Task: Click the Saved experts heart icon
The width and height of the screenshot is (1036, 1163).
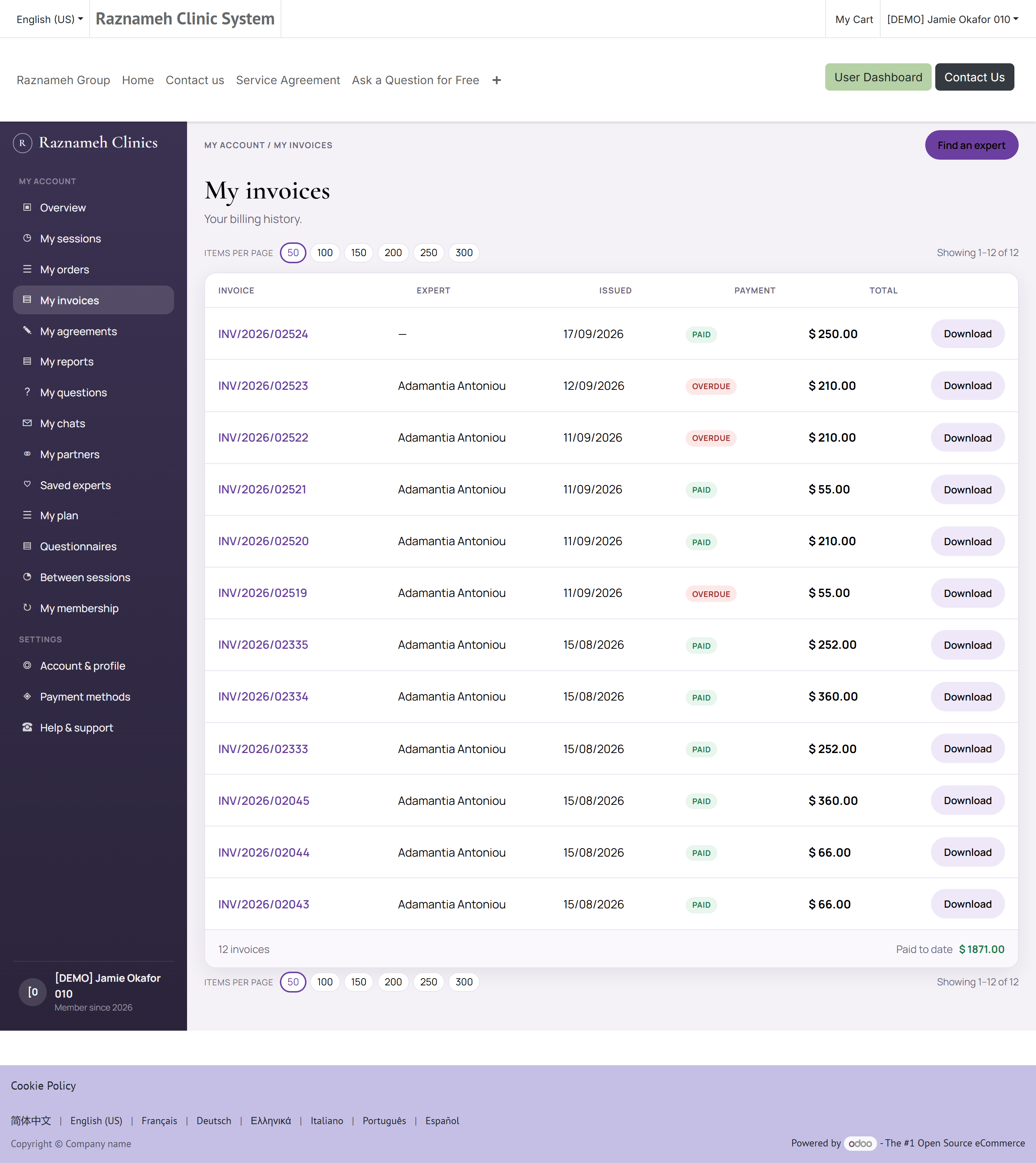Action: [x=27, y=484]
